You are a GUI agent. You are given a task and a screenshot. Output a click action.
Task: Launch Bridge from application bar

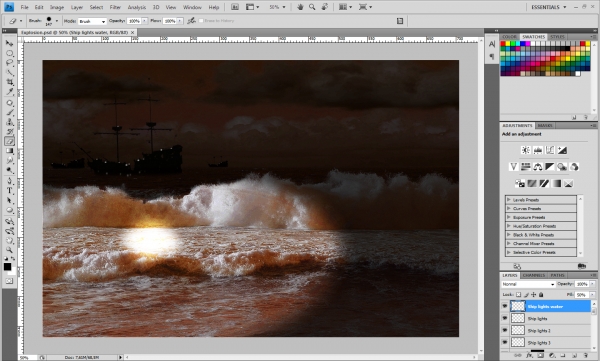[235, 7]
